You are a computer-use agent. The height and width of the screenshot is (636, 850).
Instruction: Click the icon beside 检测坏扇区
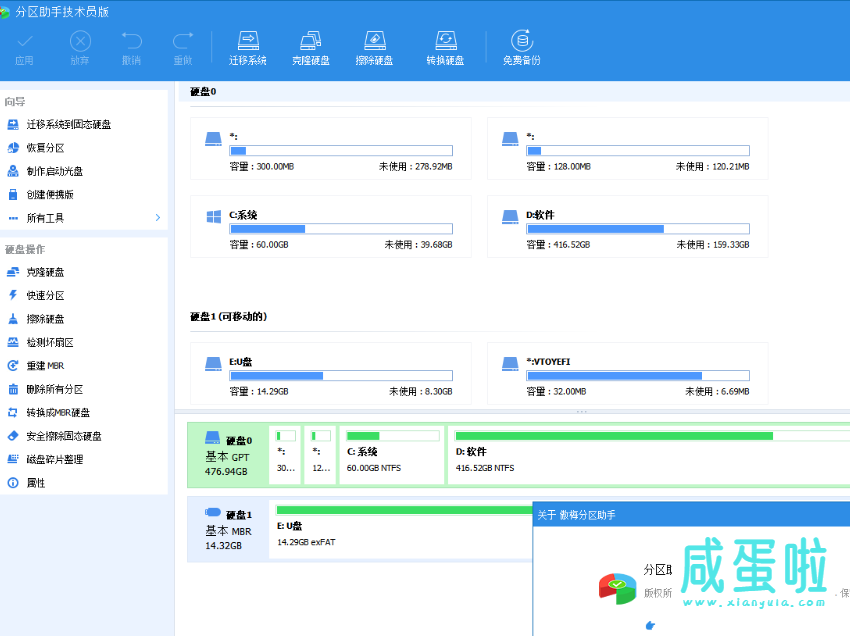(13, 342)
